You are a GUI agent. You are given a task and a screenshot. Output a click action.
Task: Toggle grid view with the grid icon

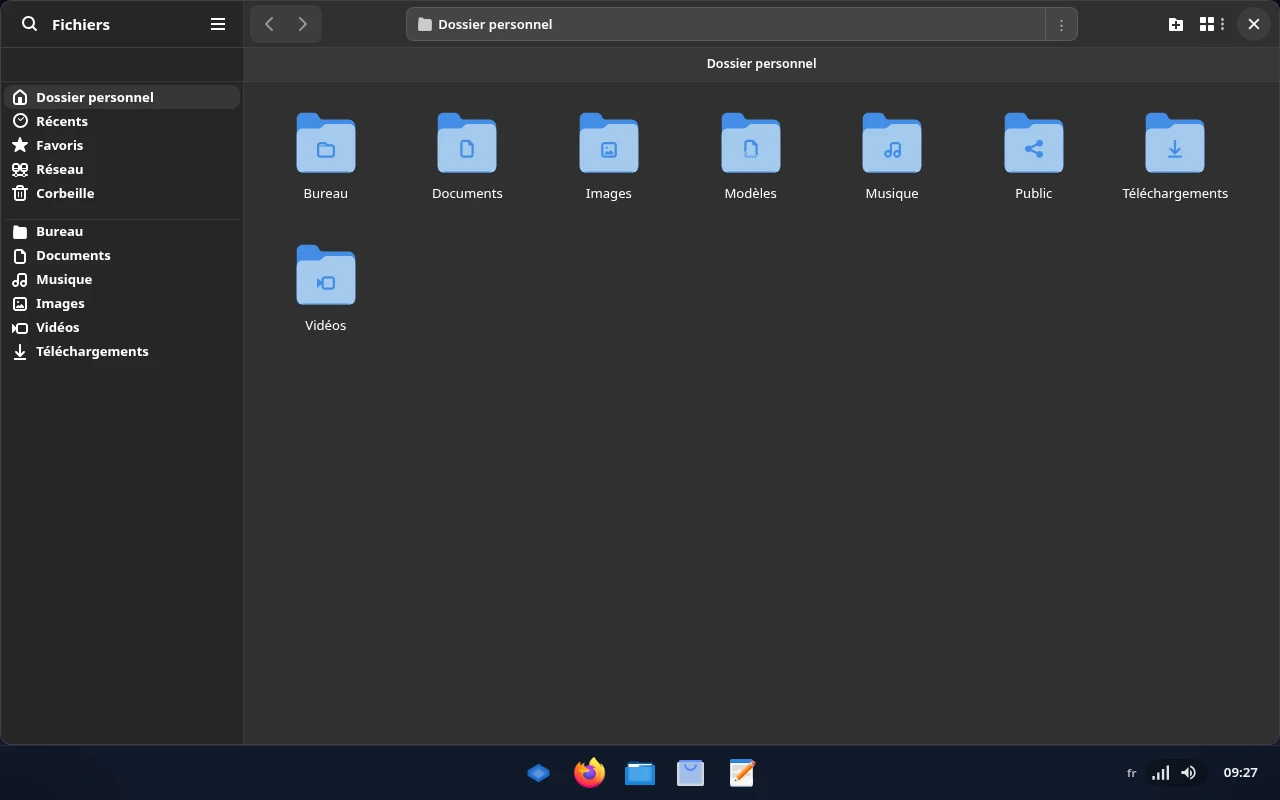(1207, 24)
